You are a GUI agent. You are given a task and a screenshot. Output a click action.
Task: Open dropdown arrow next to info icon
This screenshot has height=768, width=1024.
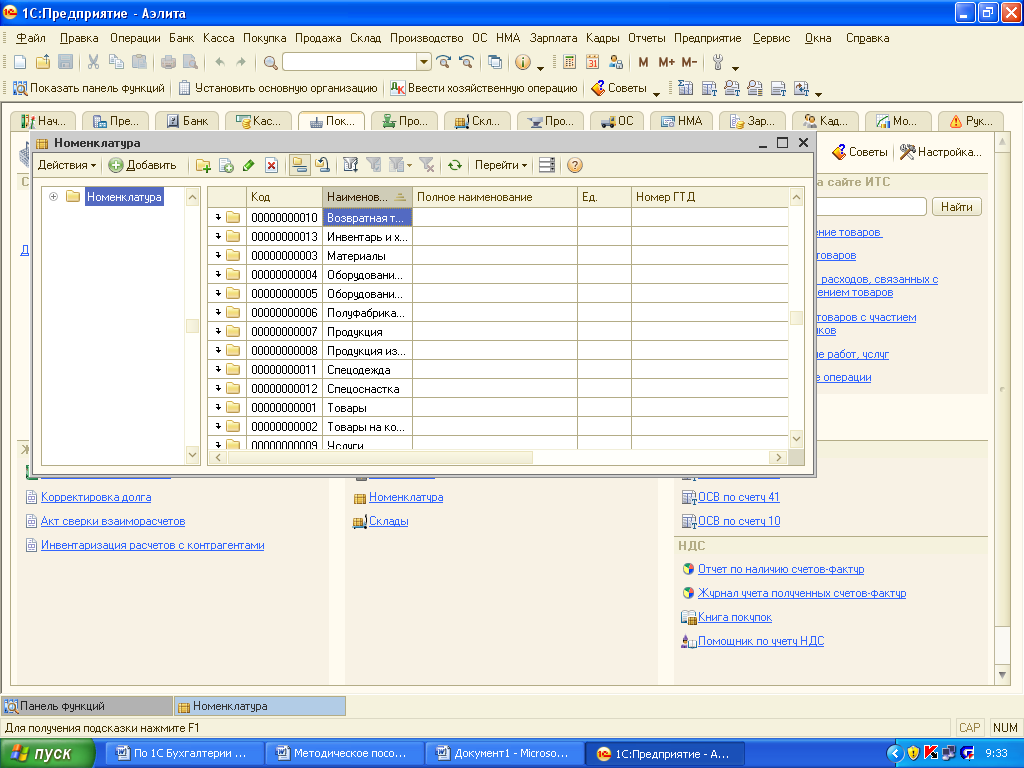pyautogui.click(x=540, y=67)
